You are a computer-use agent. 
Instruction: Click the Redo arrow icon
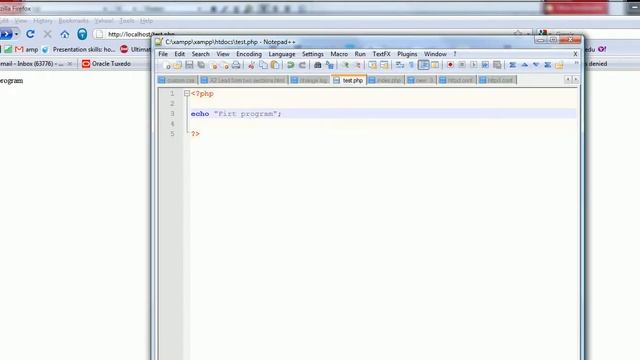302,65
